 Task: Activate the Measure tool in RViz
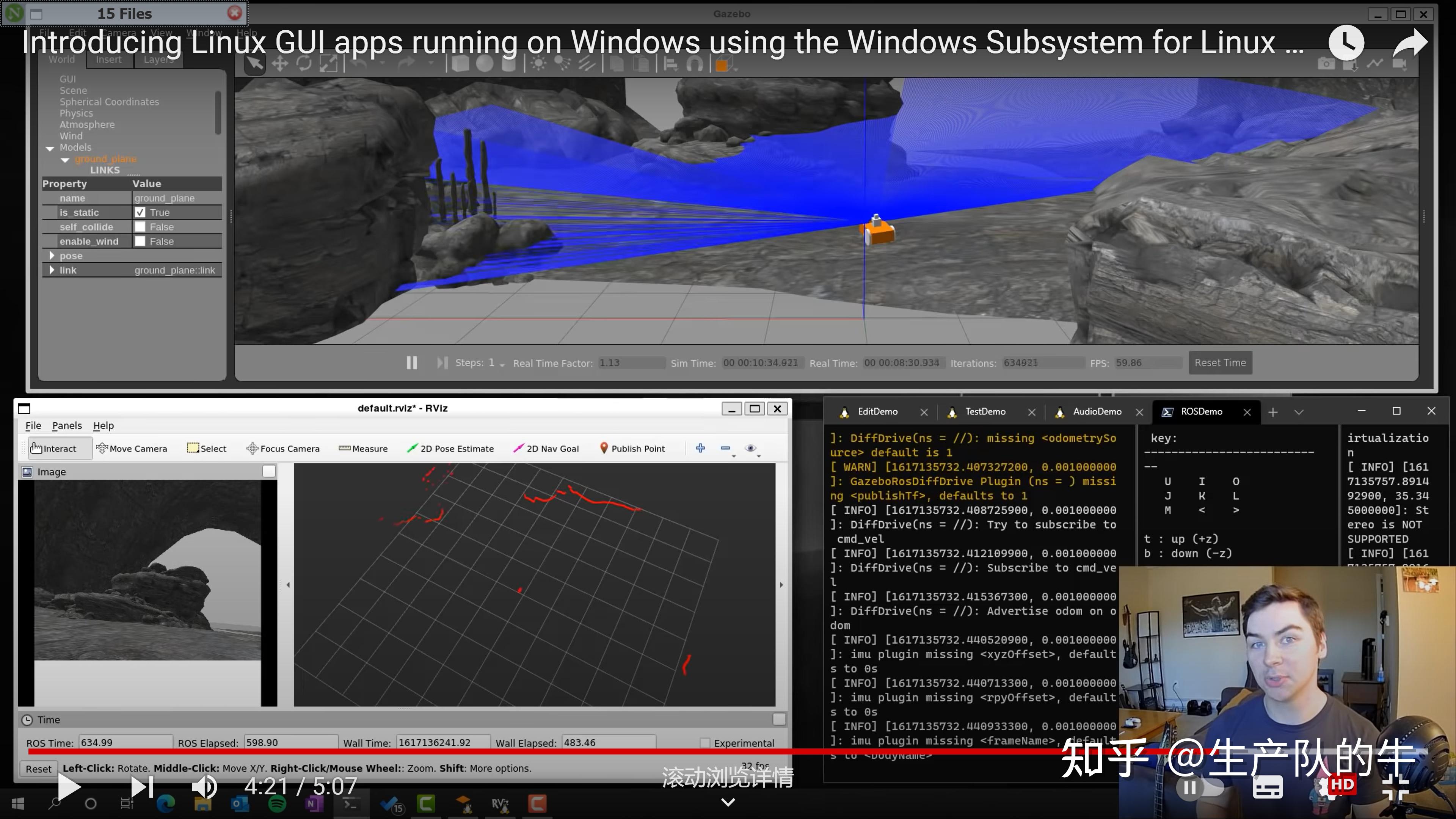pyautogui.click(x=364, y=448)
